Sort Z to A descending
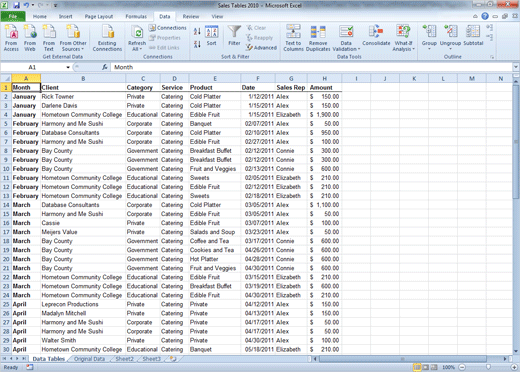The image size is (520, 372). (x=197, y=44)
